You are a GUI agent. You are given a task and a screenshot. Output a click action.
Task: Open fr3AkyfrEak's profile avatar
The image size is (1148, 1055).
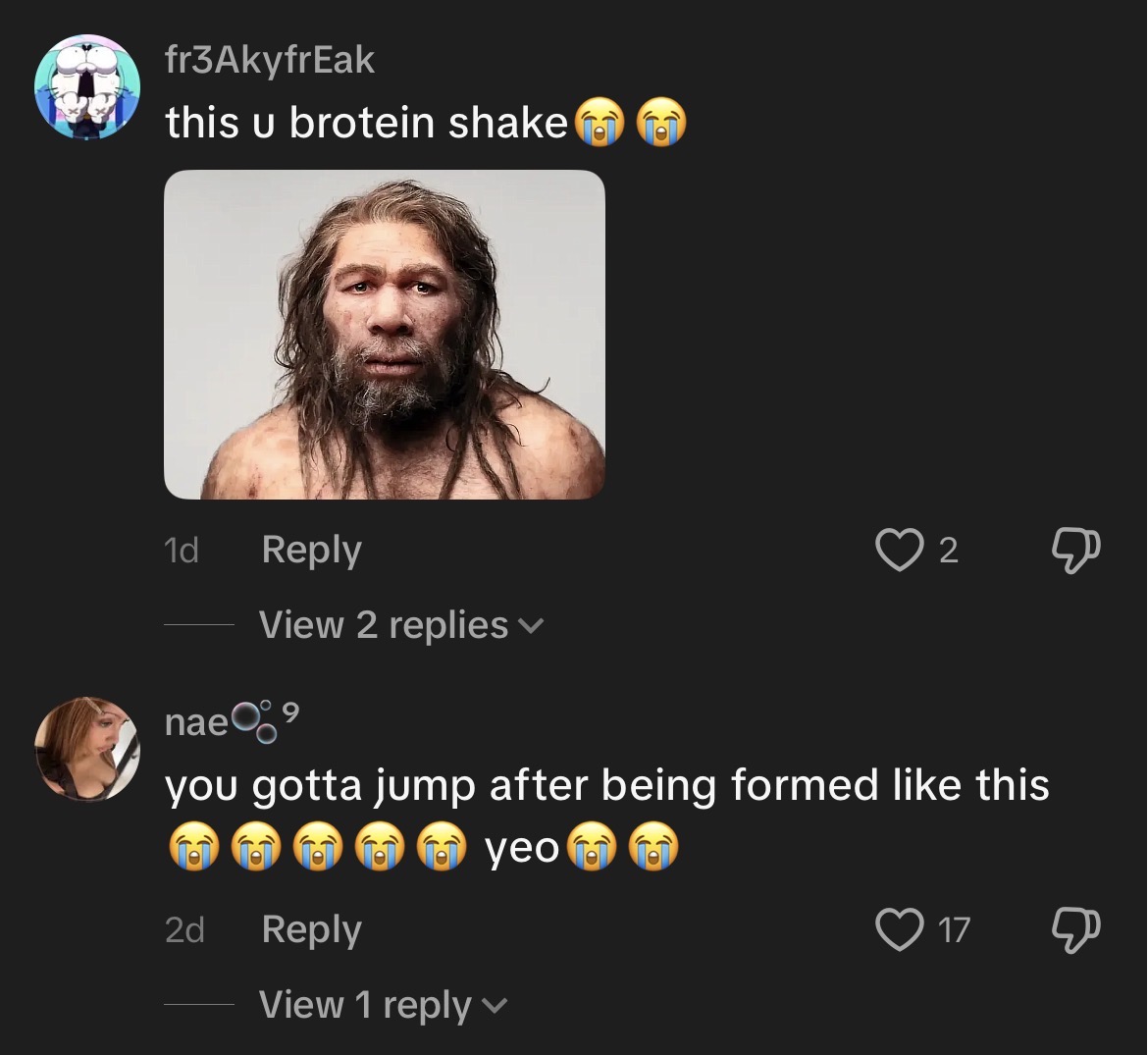(87, 87)
